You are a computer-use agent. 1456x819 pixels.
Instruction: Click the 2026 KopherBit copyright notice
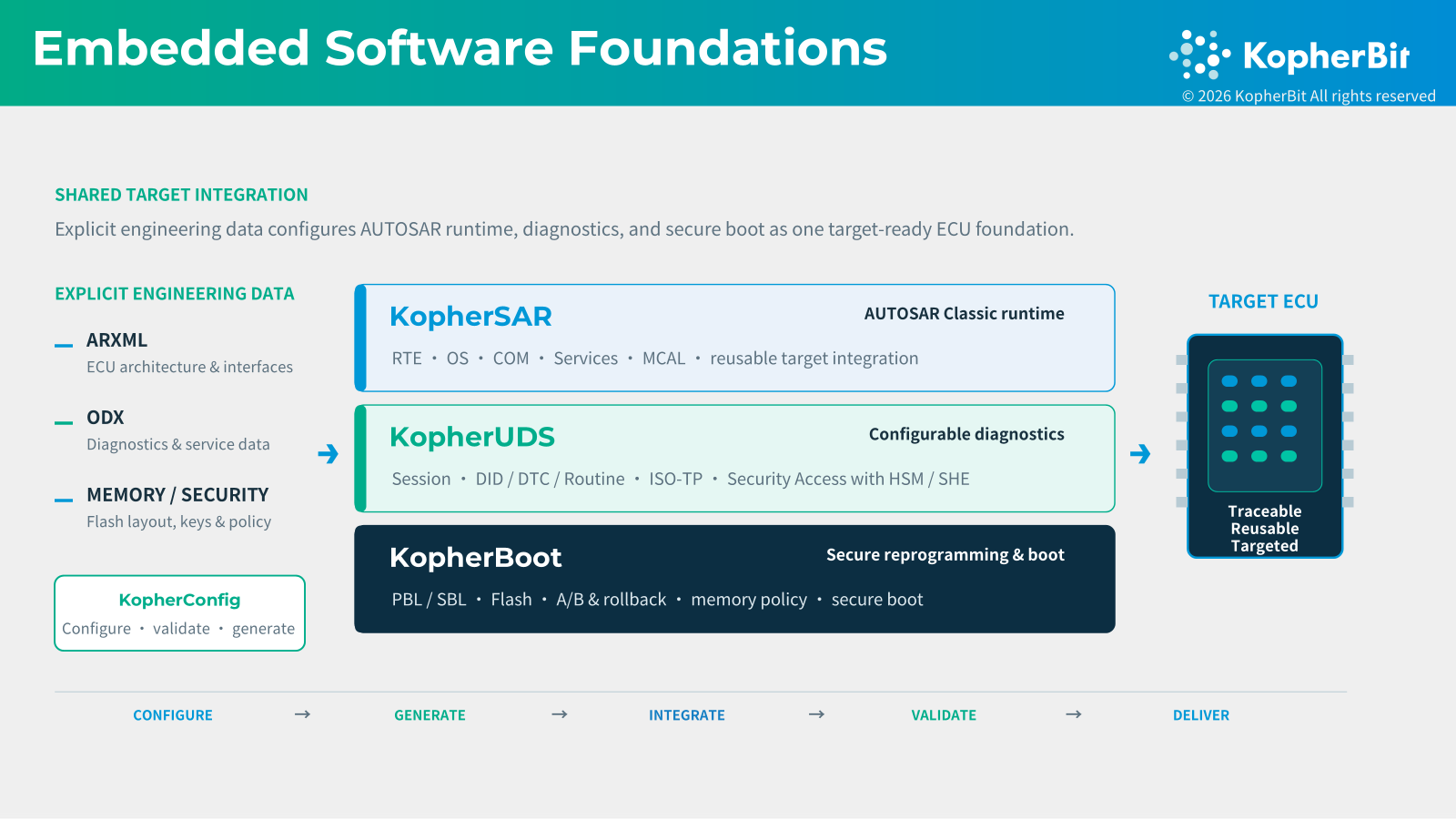coord(1309,96)
